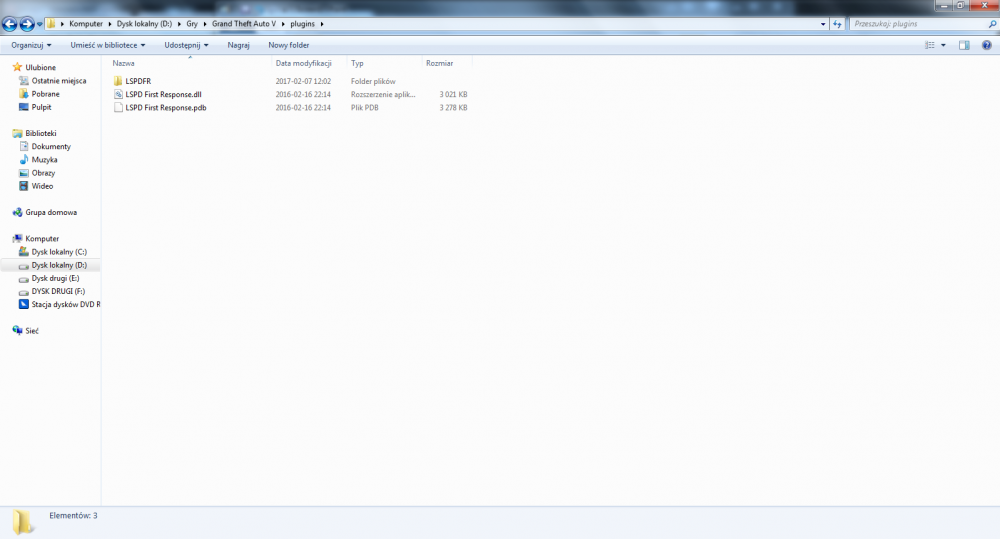
Task: Click Nagraj in the toolbar
Action: point(239,45)
